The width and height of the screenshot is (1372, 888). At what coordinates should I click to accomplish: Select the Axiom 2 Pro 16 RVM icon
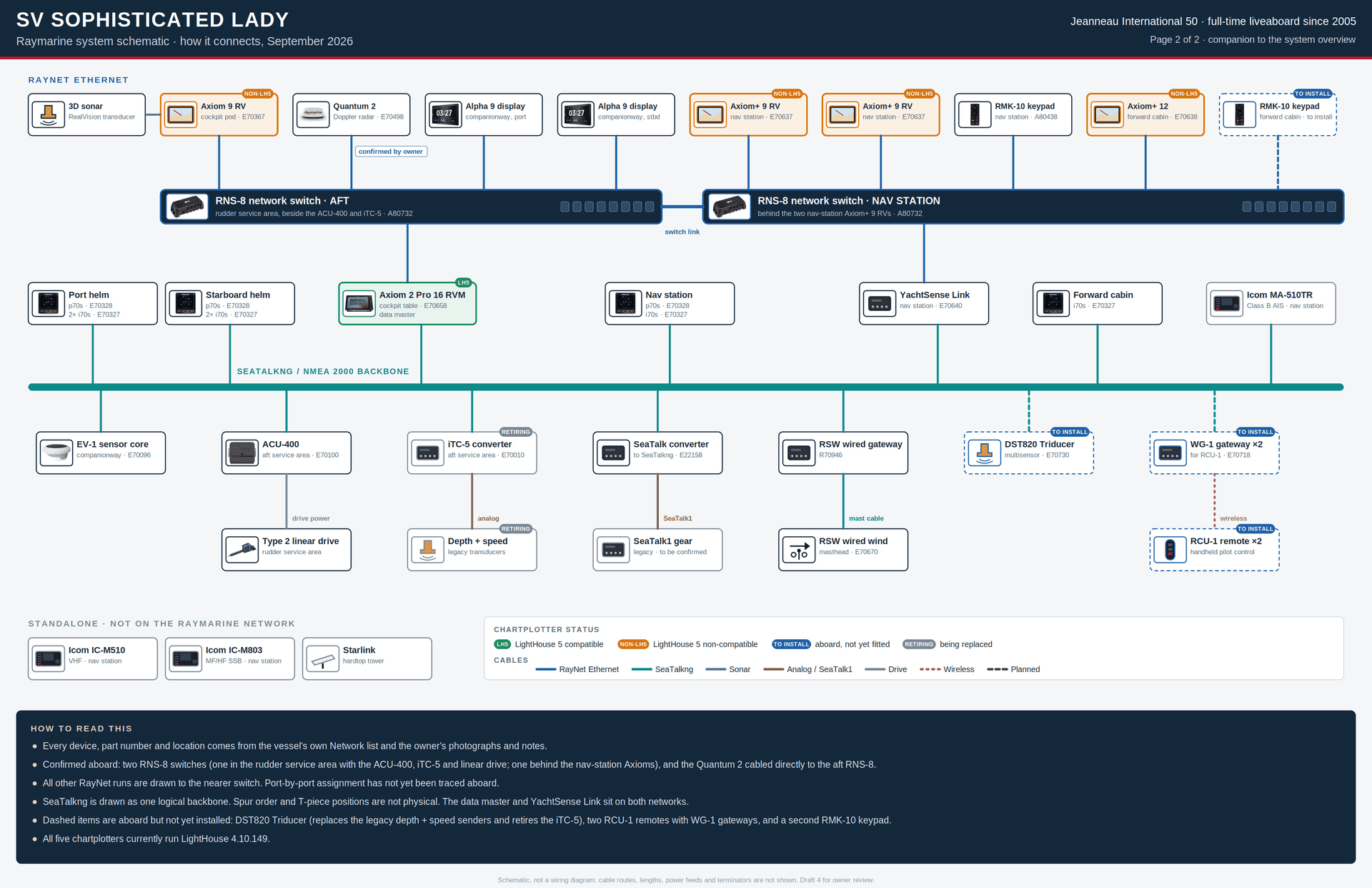coord(359,303)
